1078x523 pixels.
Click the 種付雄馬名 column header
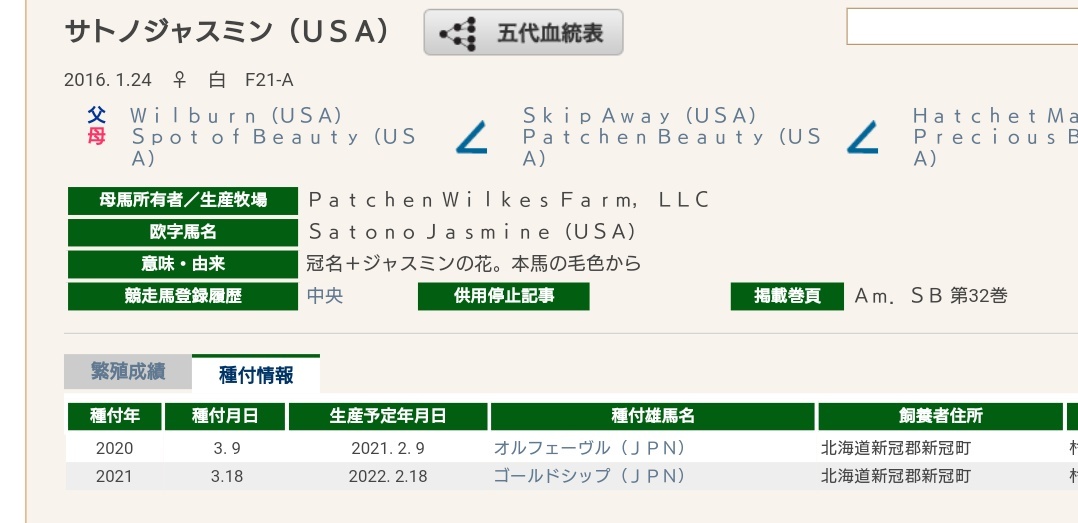652,416
